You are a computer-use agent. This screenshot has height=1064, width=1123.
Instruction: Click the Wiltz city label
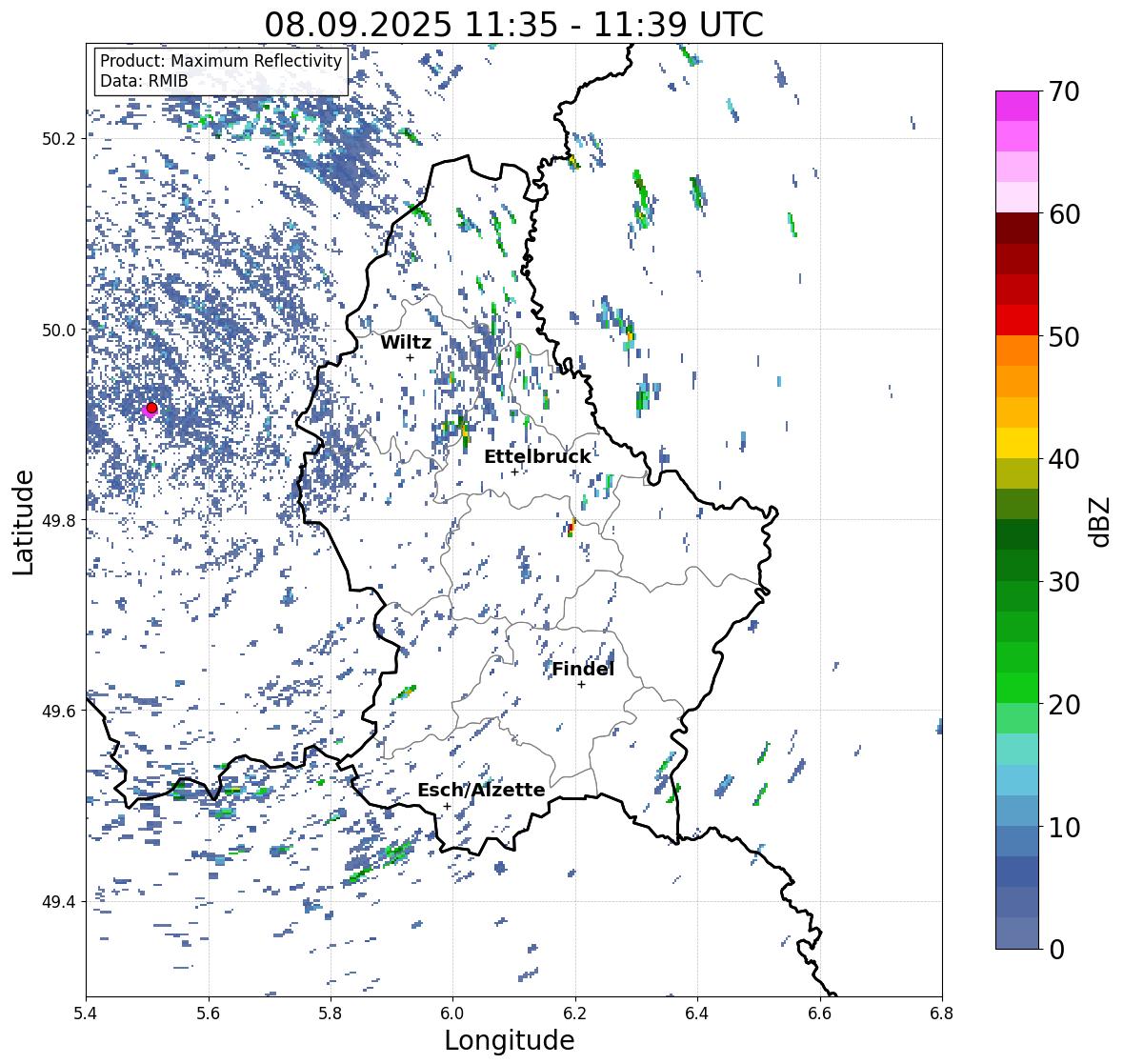[406, 342]
